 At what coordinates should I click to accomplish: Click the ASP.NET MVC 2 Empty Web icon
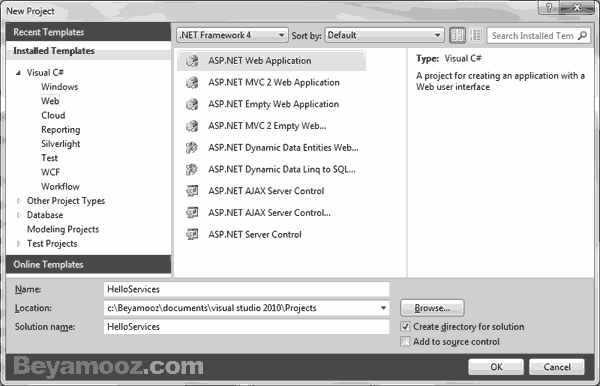(x=192, y=126)
